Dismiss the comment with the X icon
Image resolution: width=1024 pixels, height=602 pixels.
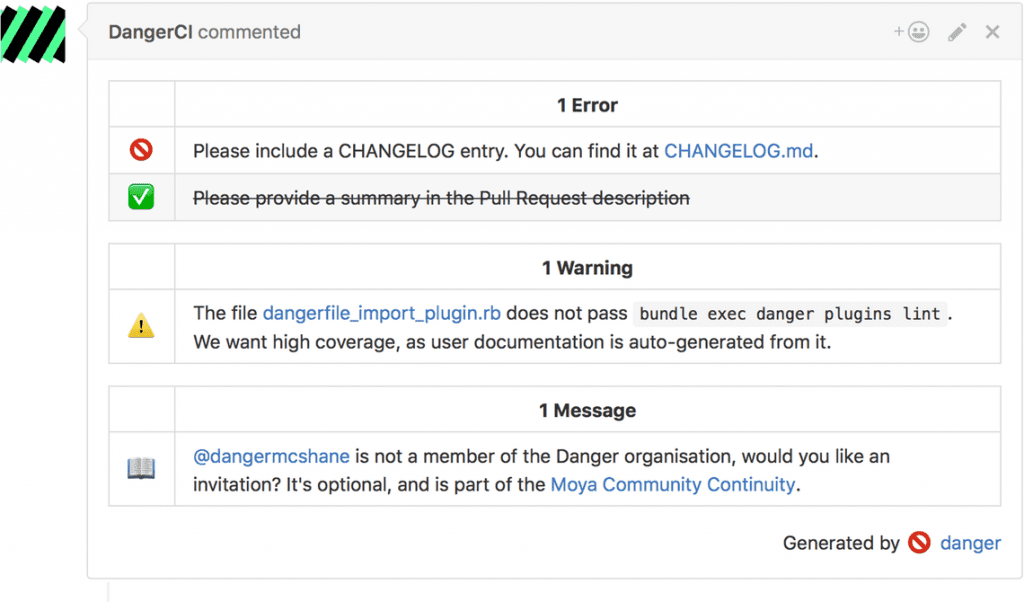[x=991, y=31]
